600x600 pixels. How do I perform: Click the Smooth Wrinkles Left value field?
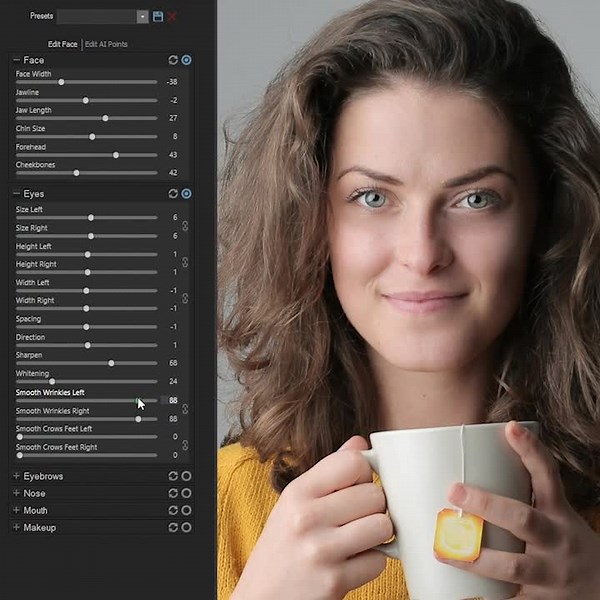pyautogui.click(x=170, y=400)
